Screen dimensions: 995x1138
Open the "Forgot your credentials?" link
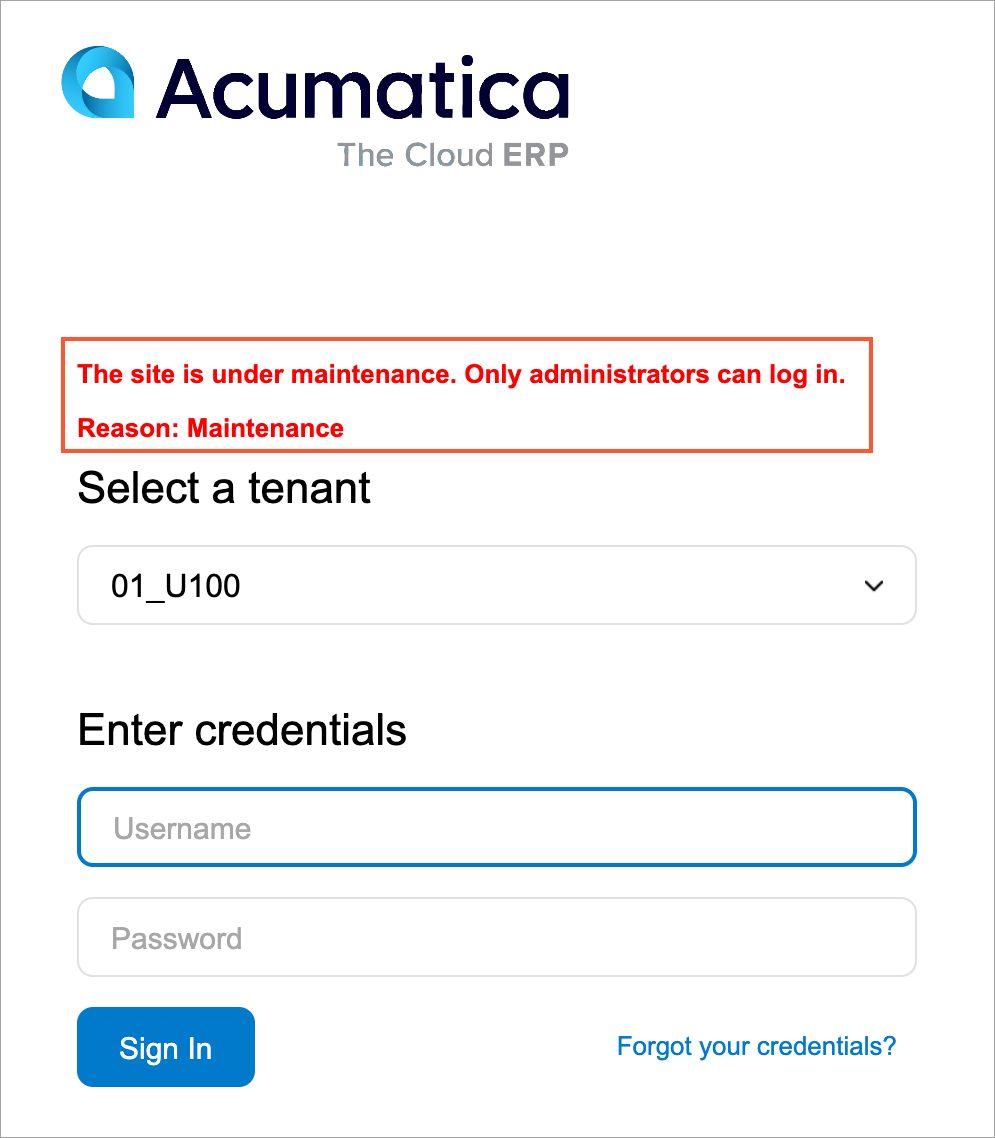tap(756, 1046)
